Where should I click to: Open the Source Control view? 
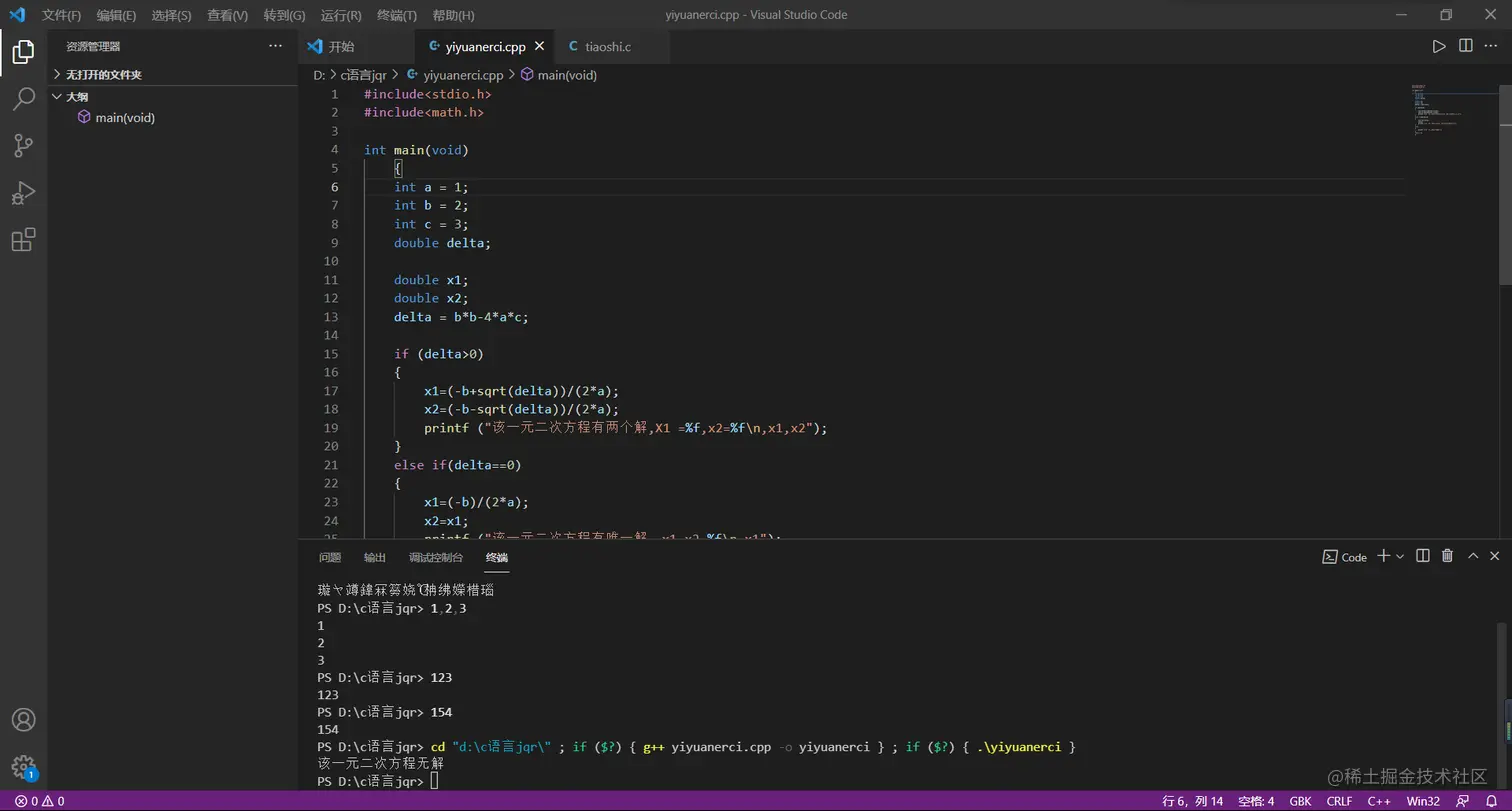[23, 146]
